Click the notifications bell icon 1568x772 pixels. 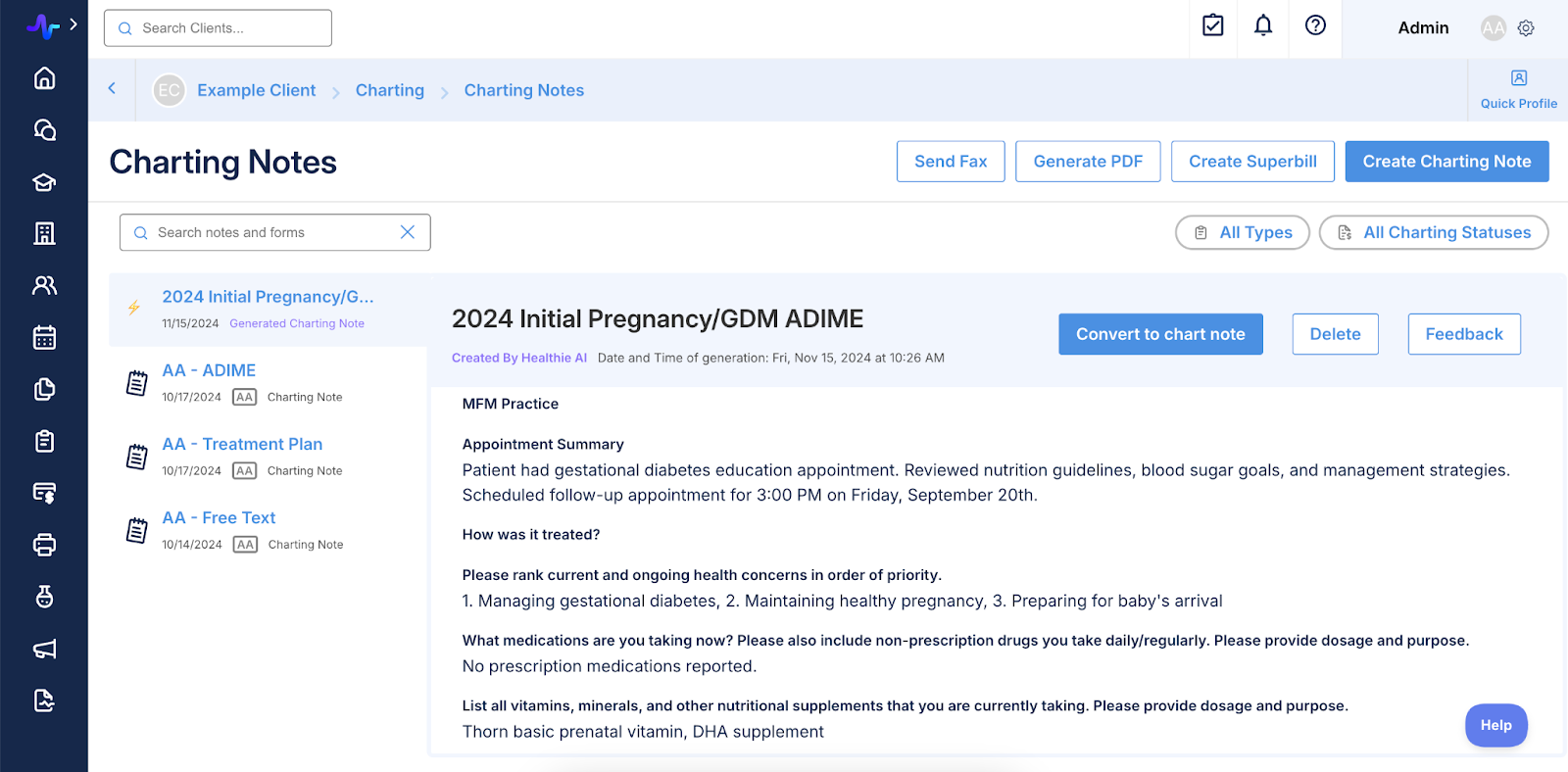(1263, 26)
